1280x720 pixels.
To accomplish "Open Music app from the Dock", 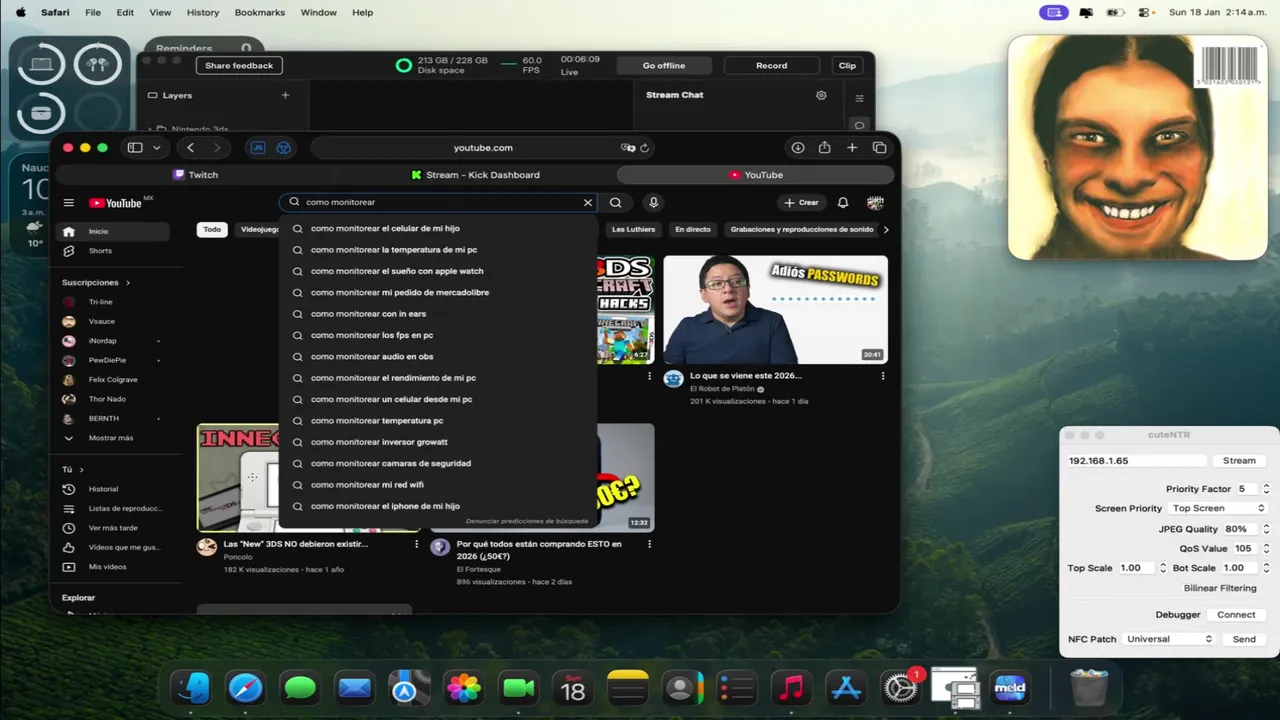I will pyautogui.click(x=791, y=688).
